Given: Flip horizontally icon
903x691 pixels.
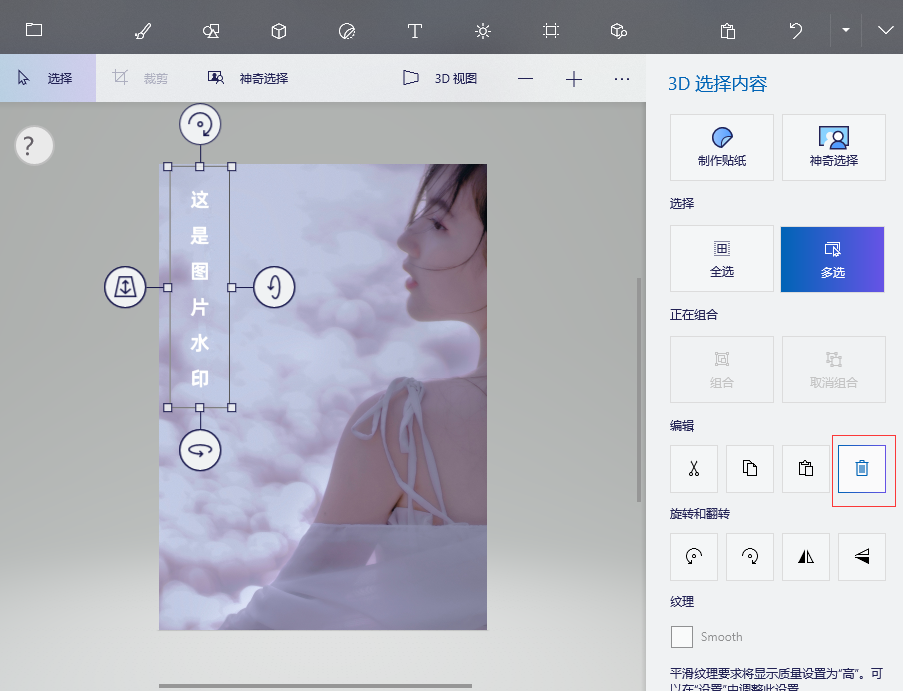Looking at the screenshot, I should (806, 556).
